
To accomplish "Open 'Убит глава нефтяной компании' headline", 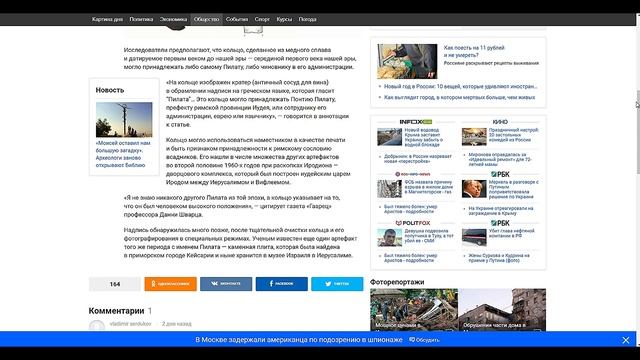I will pos(511,233).
